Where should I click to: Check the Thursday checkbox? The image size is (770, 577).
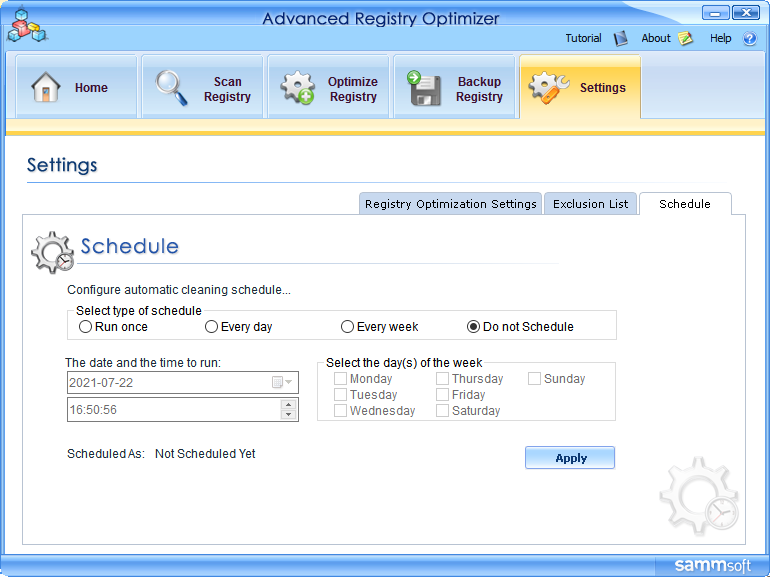(x=442, y=379)
